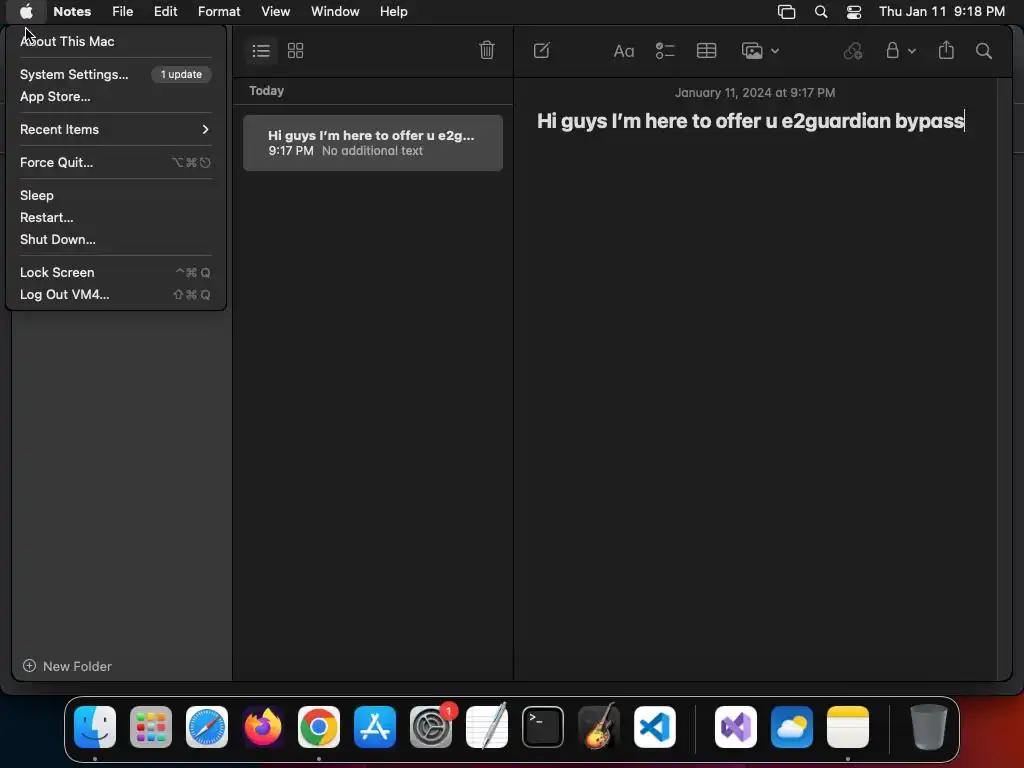Open Control Center in menu bar
Screen dimensions: 1024x768
(854, 12)
